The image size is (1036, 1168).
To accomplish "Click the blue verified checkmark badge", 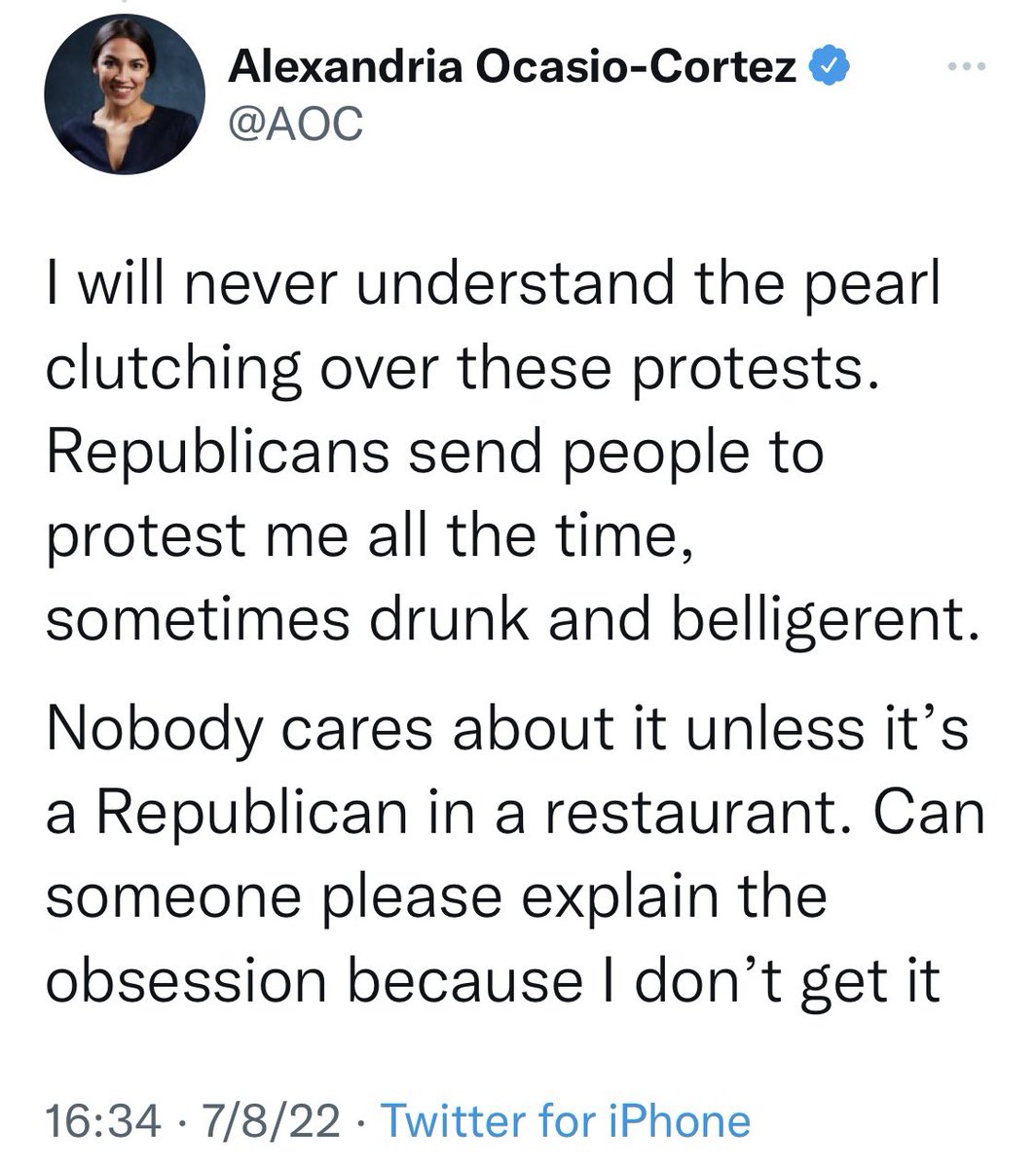I will 831,66.
